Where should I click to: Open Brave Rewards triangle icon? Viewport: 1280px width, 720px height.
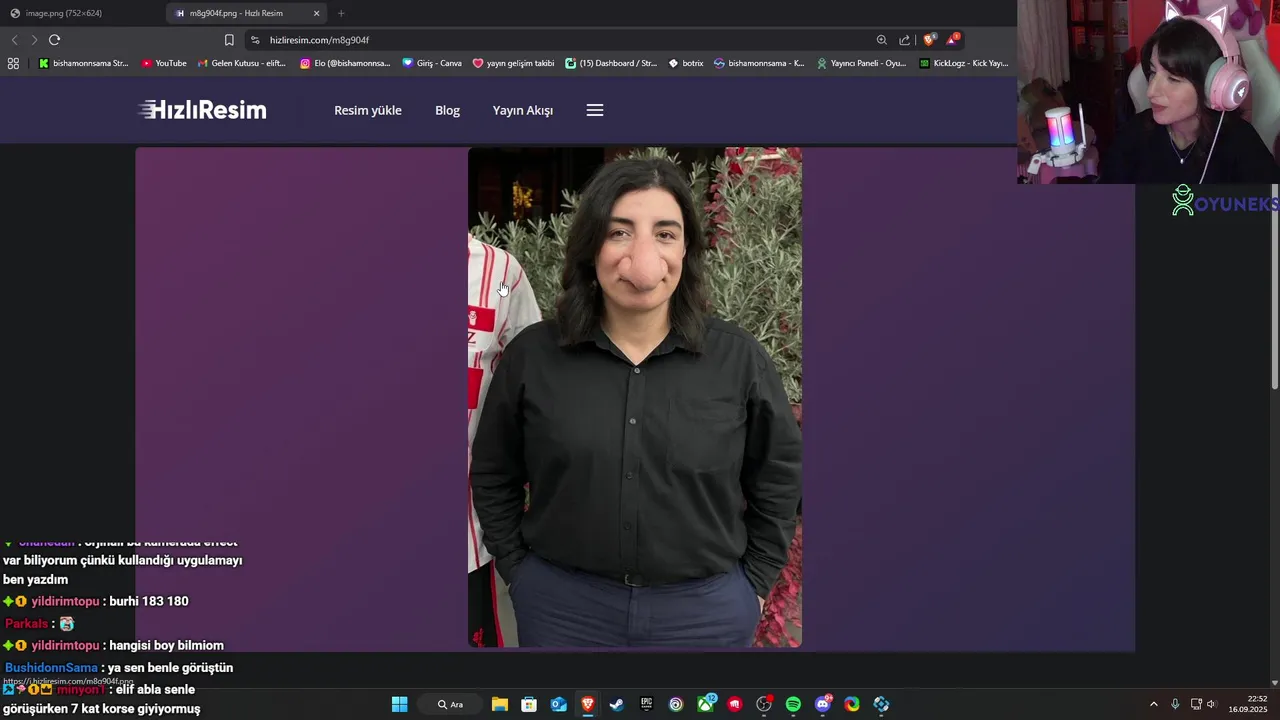click(x=952, y=40)
